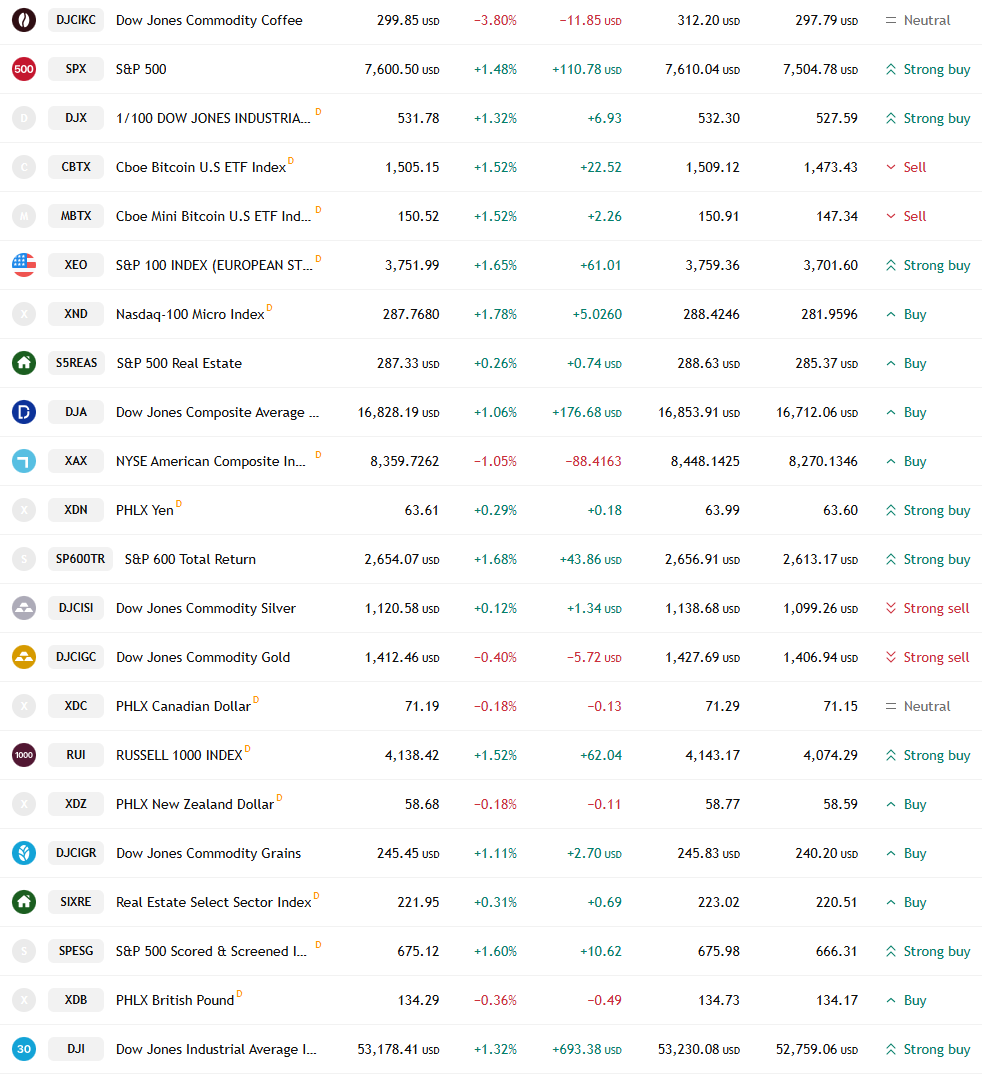Click the Dow Jones Commodity Silver bars icon

(x=24, y=608)
